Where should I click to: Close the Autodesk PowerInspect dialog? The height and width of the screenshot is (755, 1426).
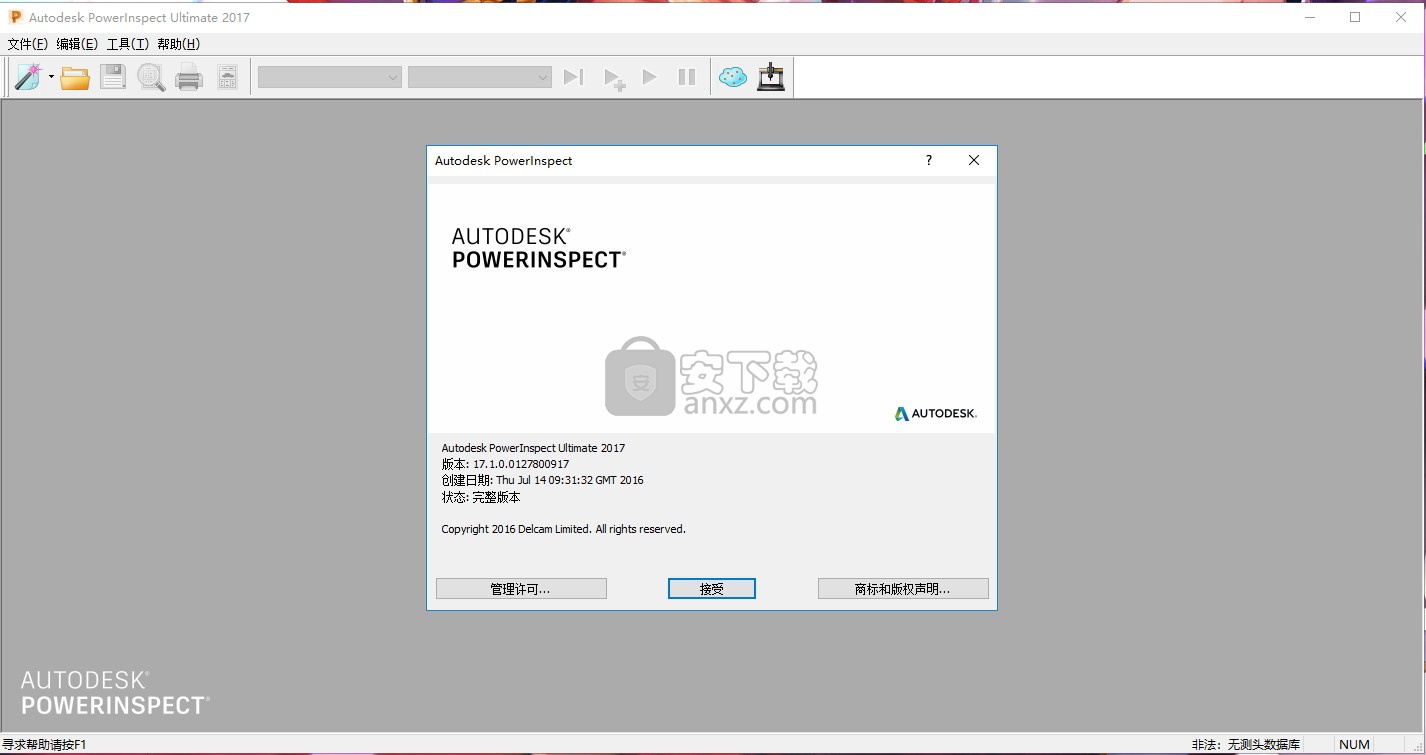974,160
